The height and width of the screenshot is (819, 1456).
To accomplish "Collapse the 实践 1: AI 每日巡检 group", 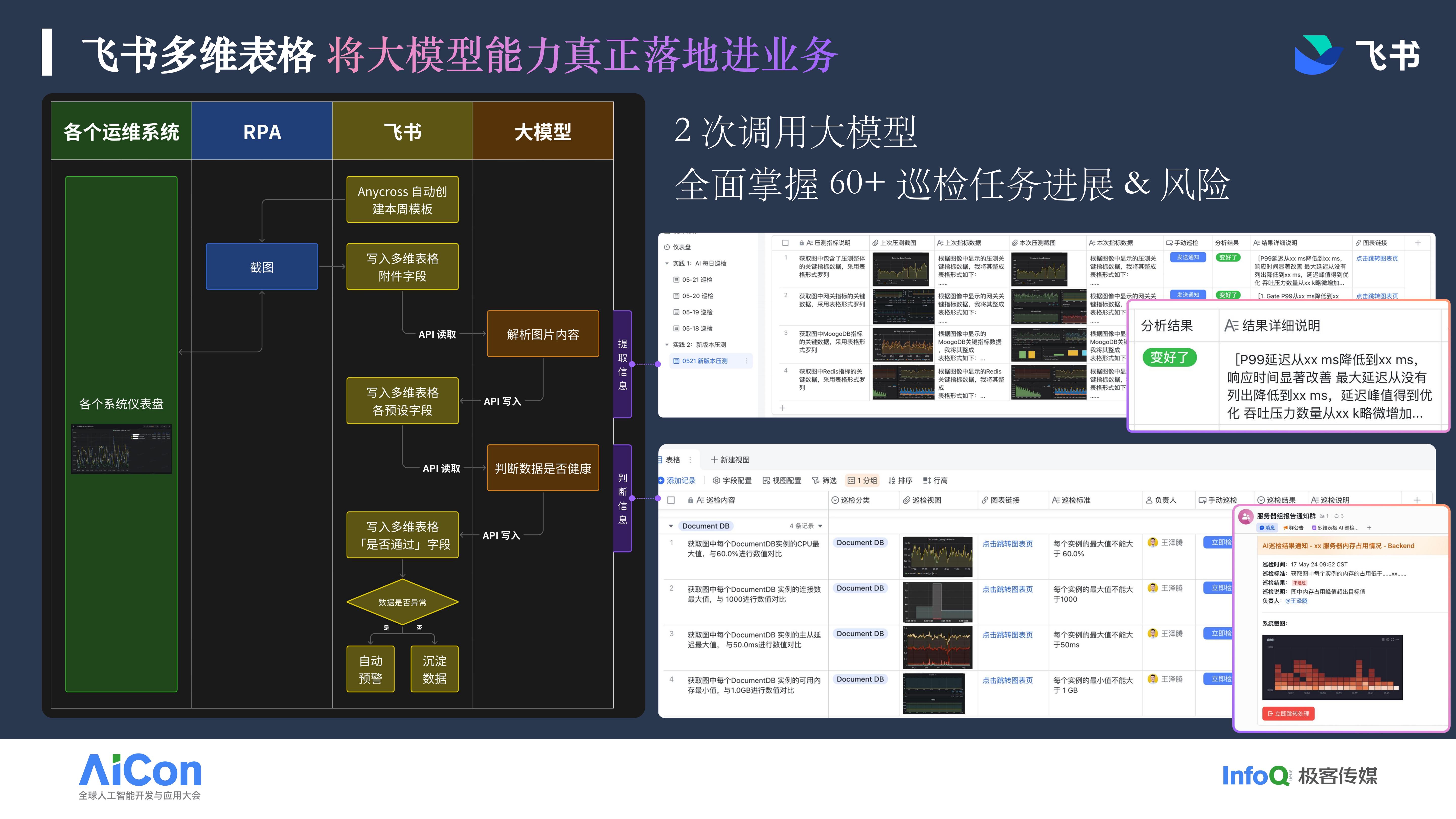I will pyautogui.click(x=667, y=263).
